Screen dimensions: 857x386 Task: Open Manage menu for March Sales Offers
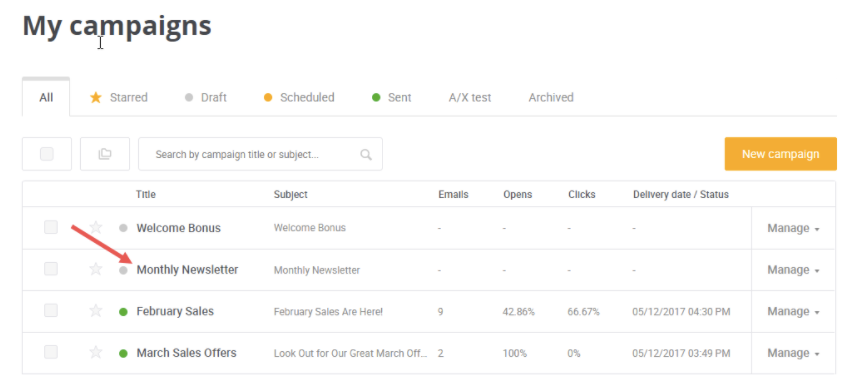793,353
